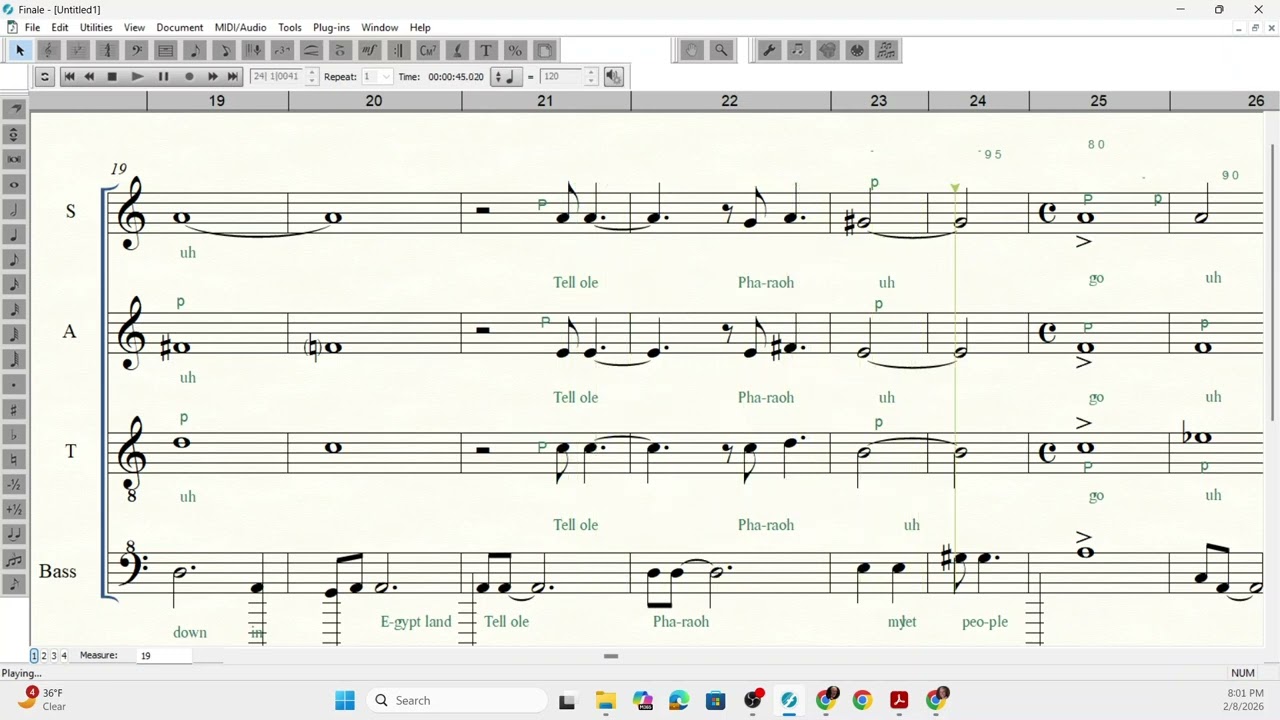
Task: Open the wrench Special Tools icon
Action: 769,50
